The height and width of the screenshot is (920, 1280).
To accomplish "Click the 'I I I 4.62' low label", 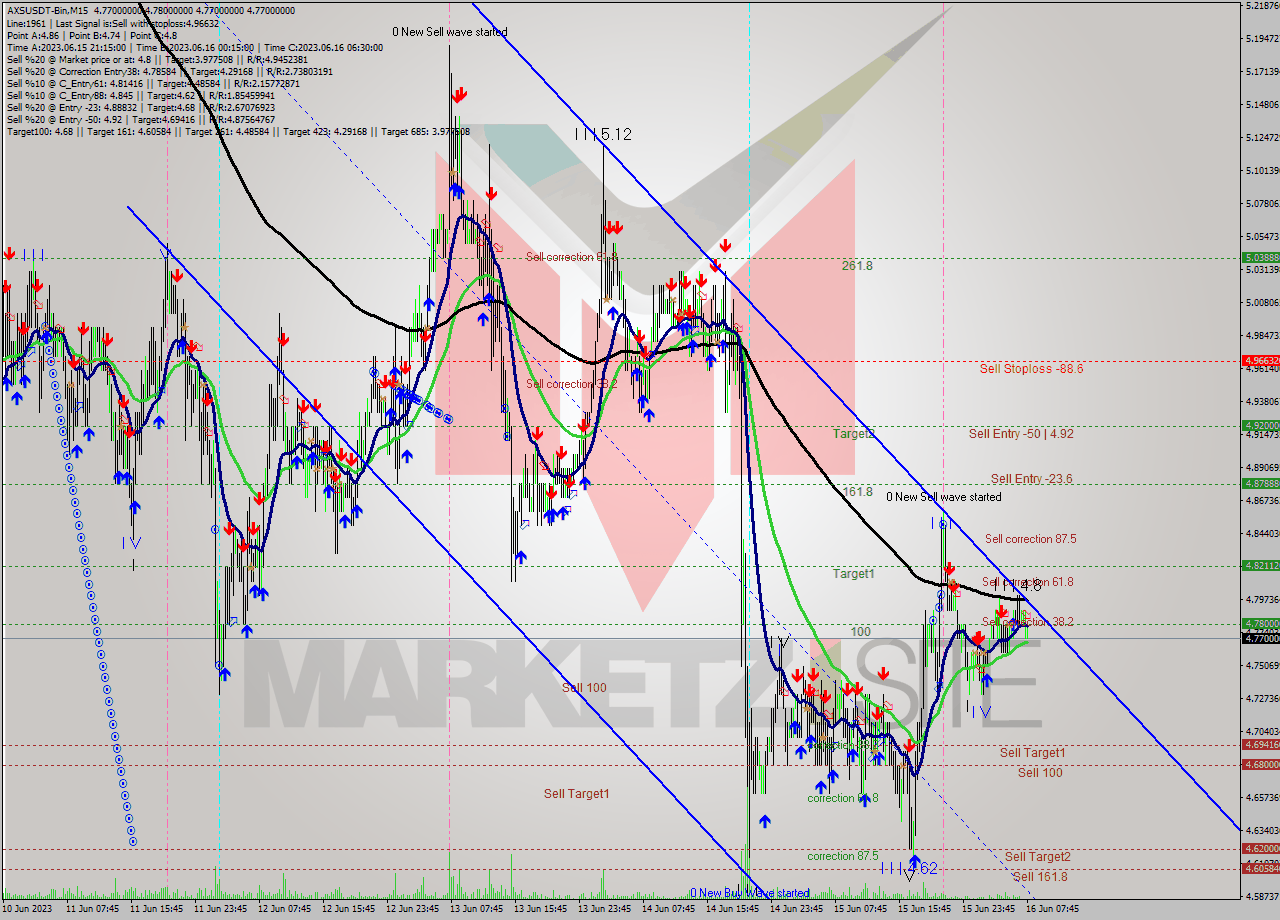I will (x=909, y=868).
